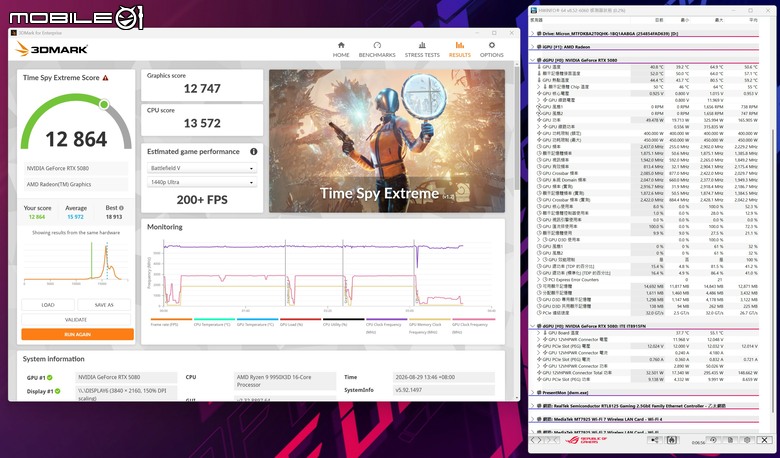Expand the iGPU AMD Radeon group
The height and width of the screenshot is (458, 780).
[533, 47]
